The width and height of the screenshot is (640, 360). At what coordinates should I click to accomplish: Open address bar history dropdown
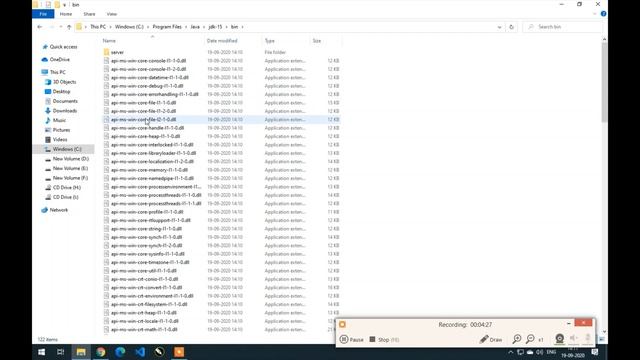(x=499, y=27)
